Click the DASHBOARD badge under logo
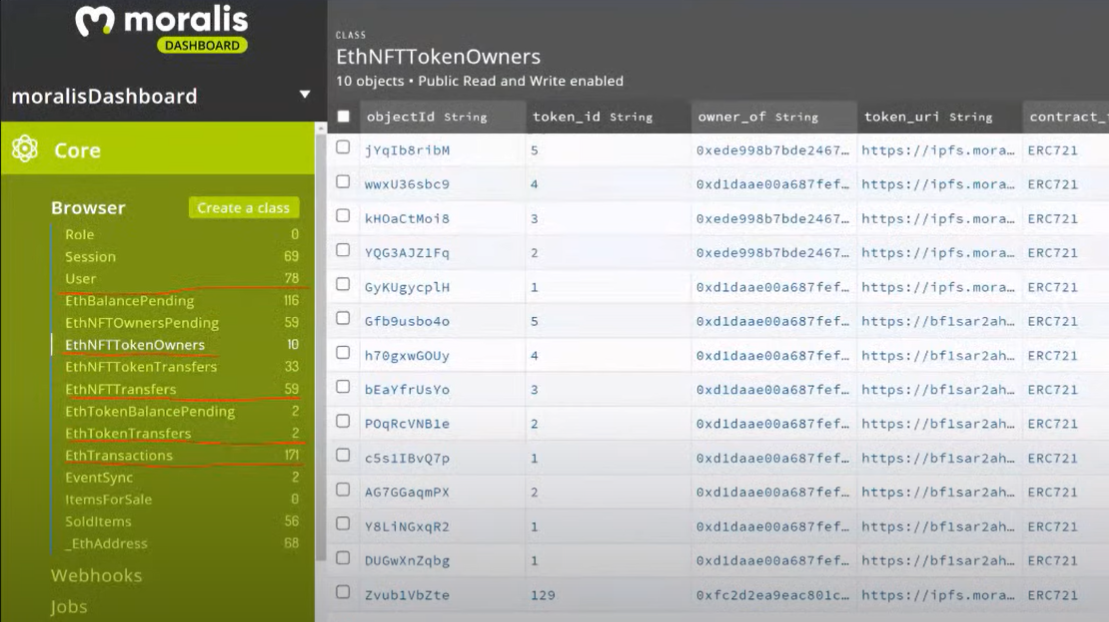The image size is (1109, 622). click(x=202, y=45)
